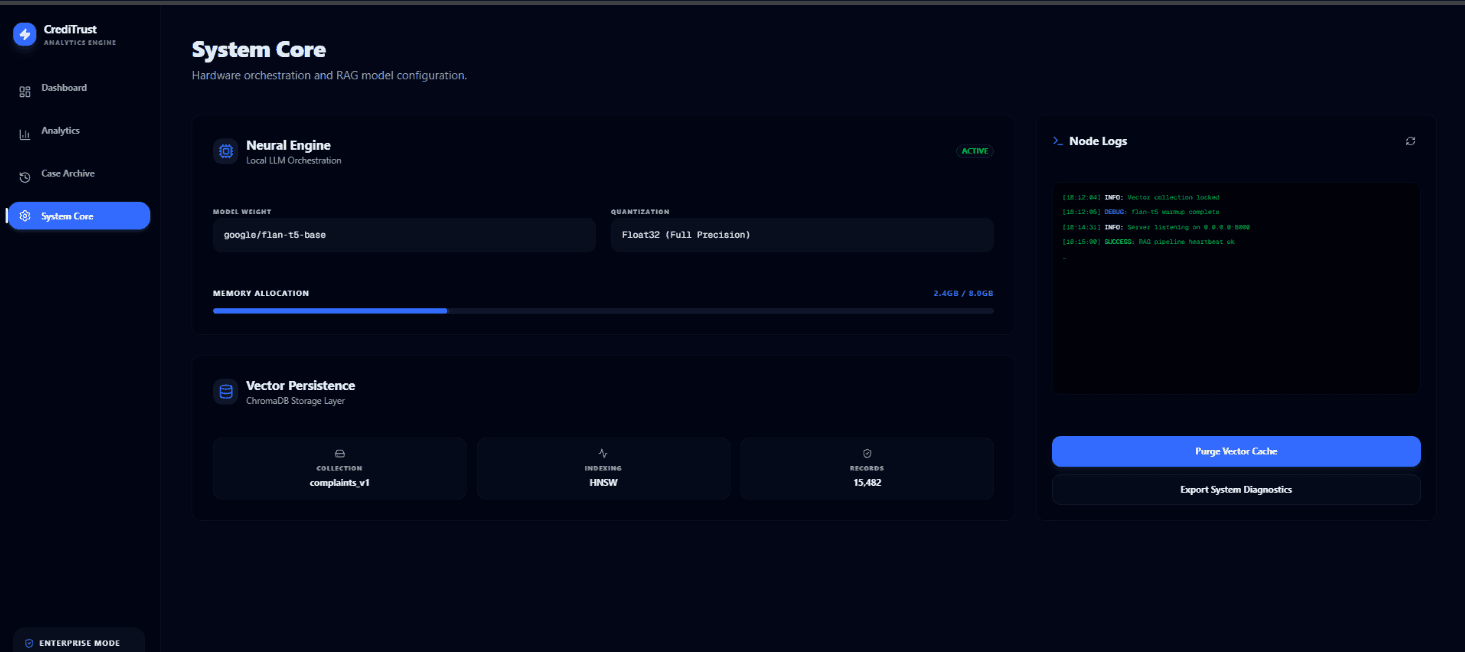This screenshot has height=652, width=1465.
Task: Click the green ACTIVE status badge
Action: (975, 151)
